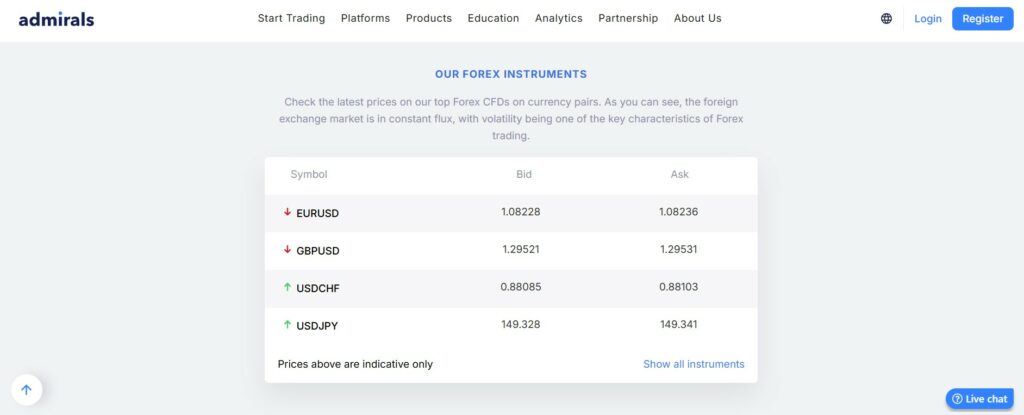Screen dimensions: 1024x415
Task: Click the red down arrow beside GBPUSD
Action: 287,250
